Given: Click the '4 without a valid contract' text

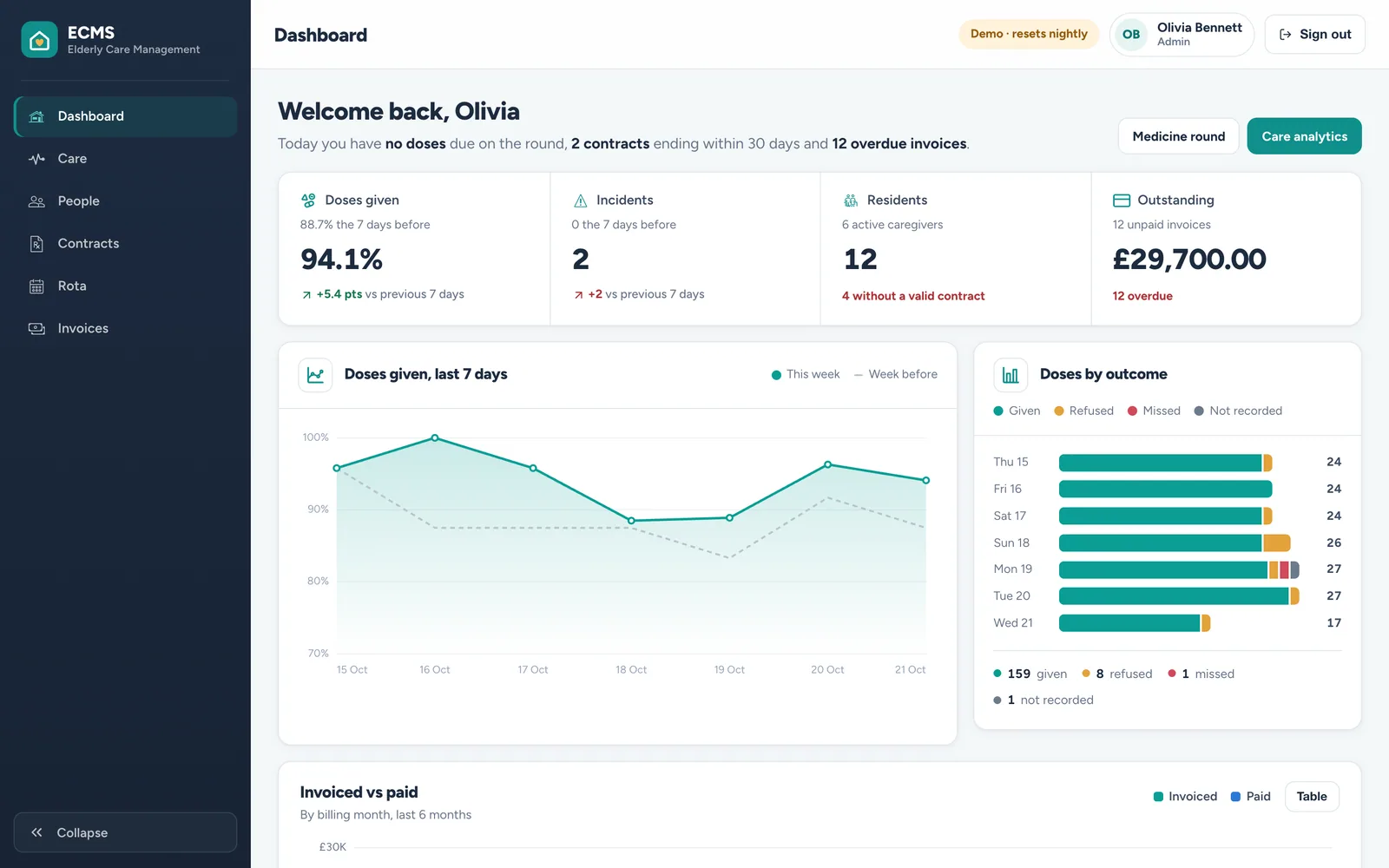Looking at the screenshot, I should click(913, 296).
